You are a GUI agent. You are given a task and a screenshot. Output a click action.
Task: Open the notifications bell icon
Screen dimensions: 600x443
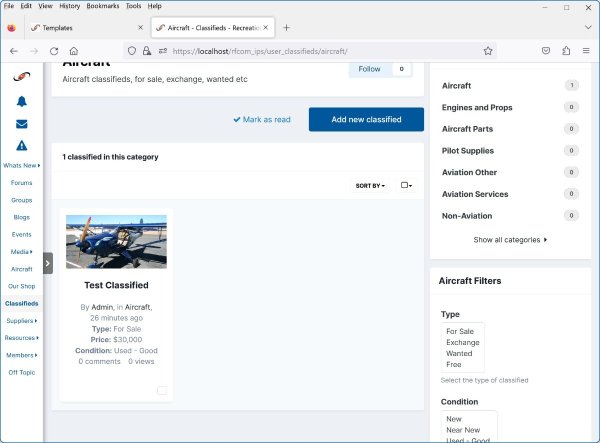[21, 101]
